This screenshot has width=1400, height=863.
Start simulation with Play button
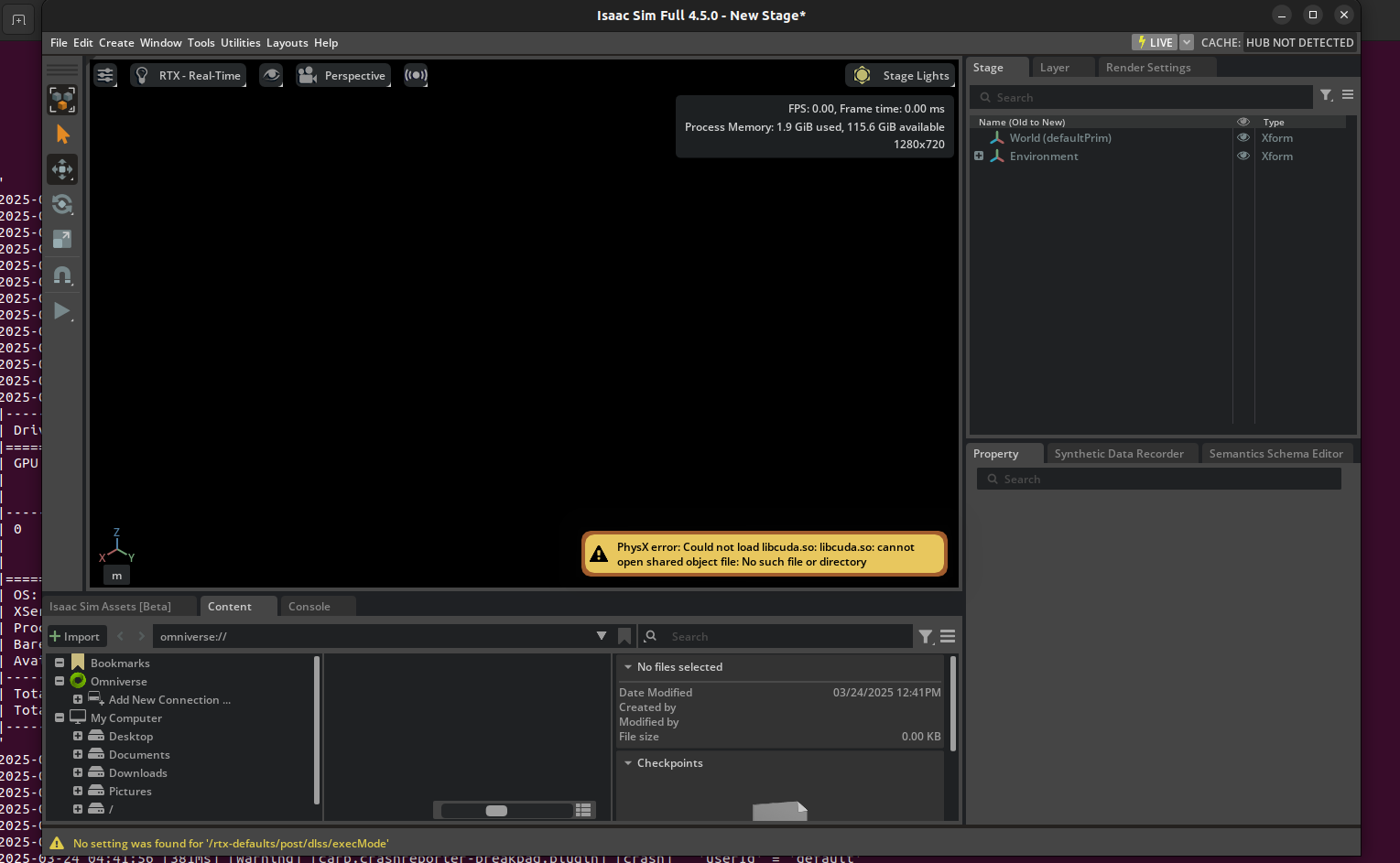[x=62, y=311]
